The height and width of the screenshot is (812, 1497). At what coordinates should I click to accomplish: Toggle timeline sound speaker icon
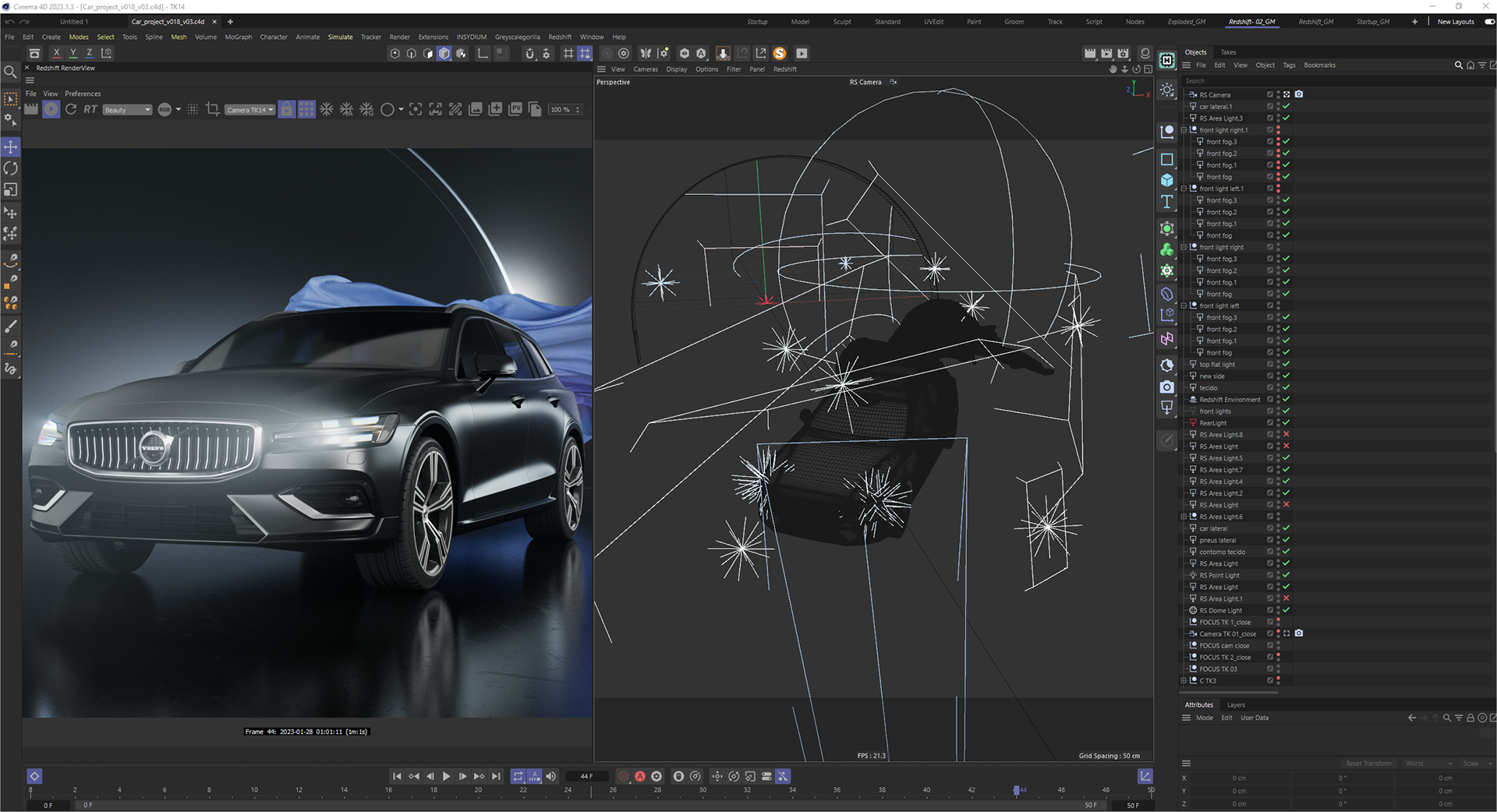[x=551, y=776]
